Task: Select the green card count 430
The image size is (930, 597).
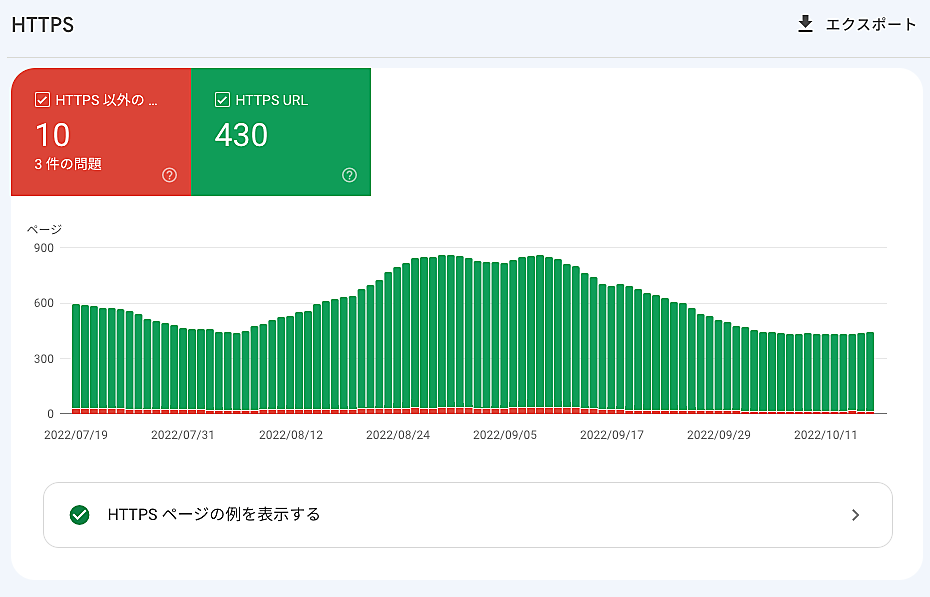Action: coord(241,135)
